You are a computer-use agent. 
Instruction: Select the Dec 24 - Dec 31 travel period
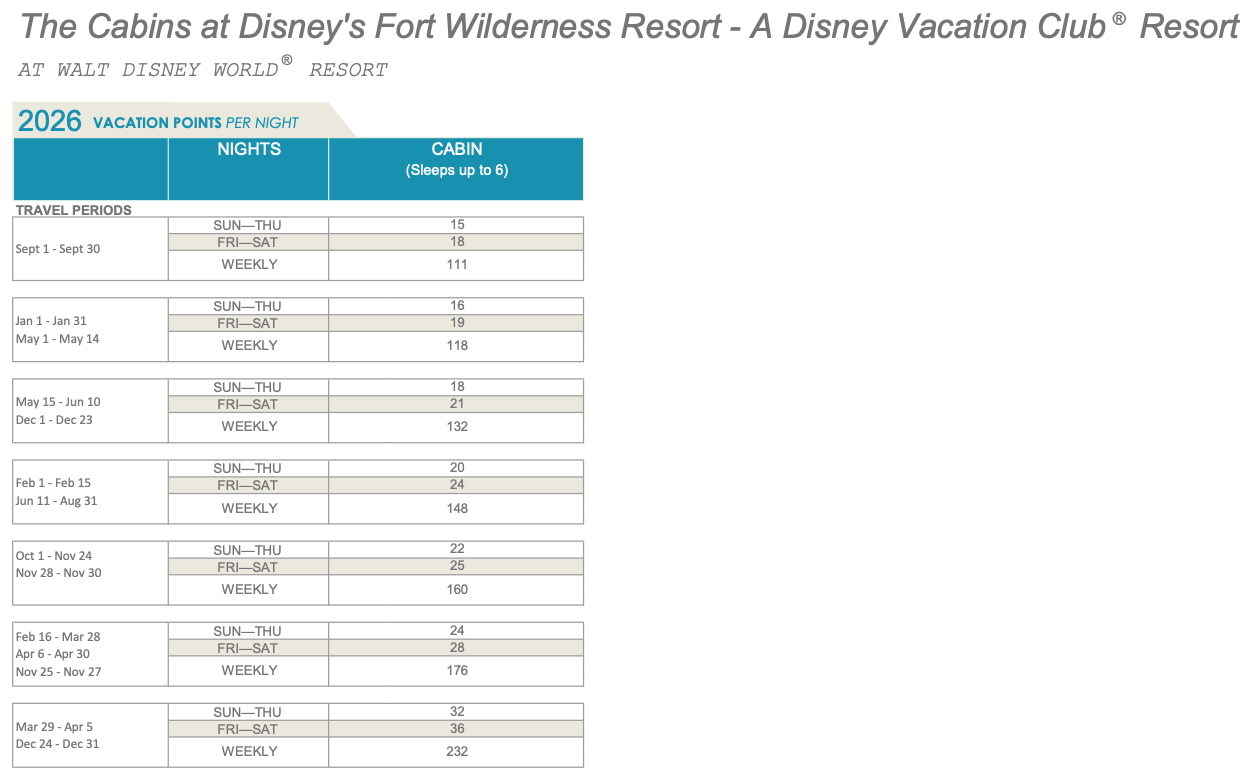57,744
